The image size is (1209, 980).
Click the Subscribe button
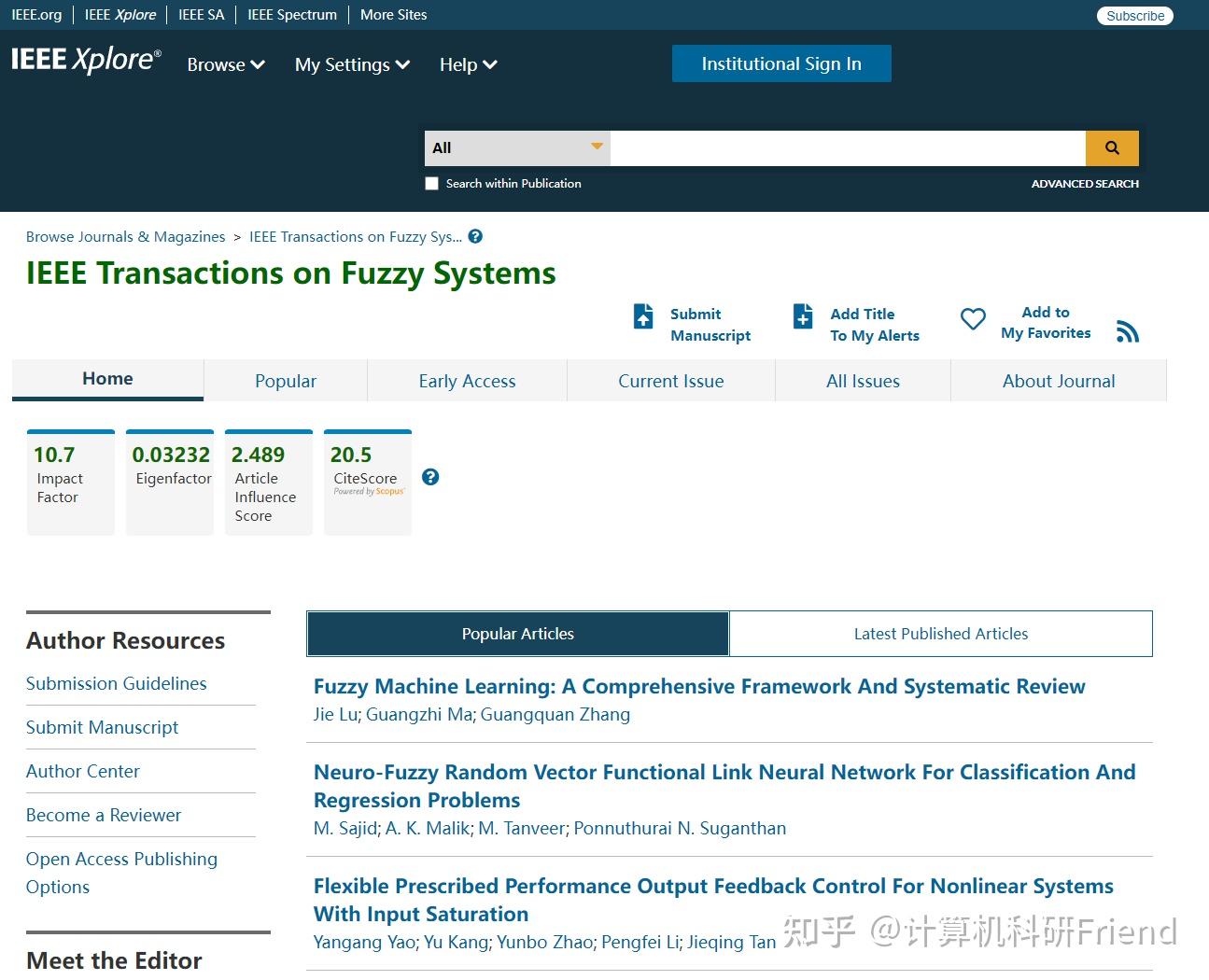(1134, 16)
